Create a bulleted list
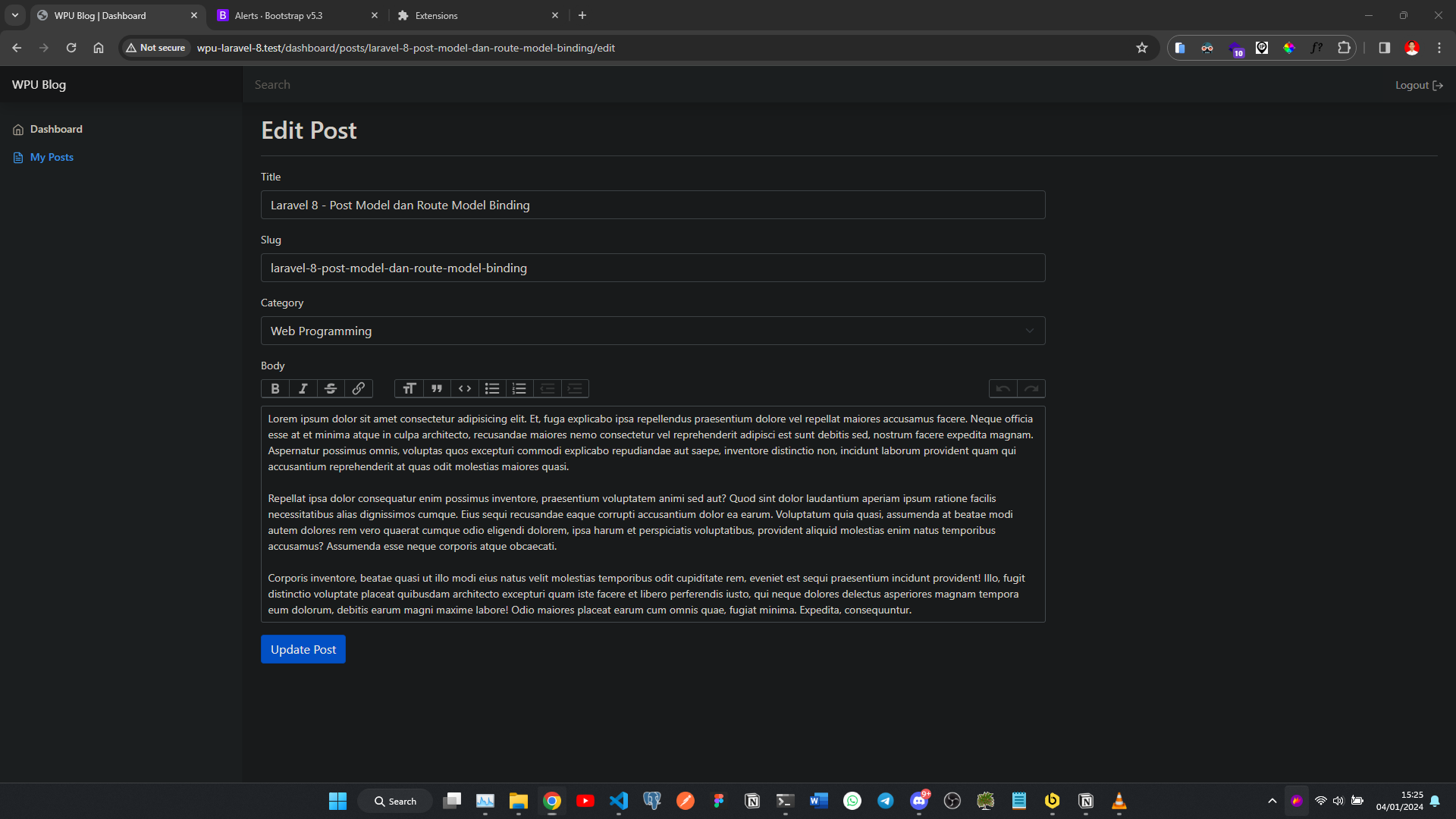 491,388
